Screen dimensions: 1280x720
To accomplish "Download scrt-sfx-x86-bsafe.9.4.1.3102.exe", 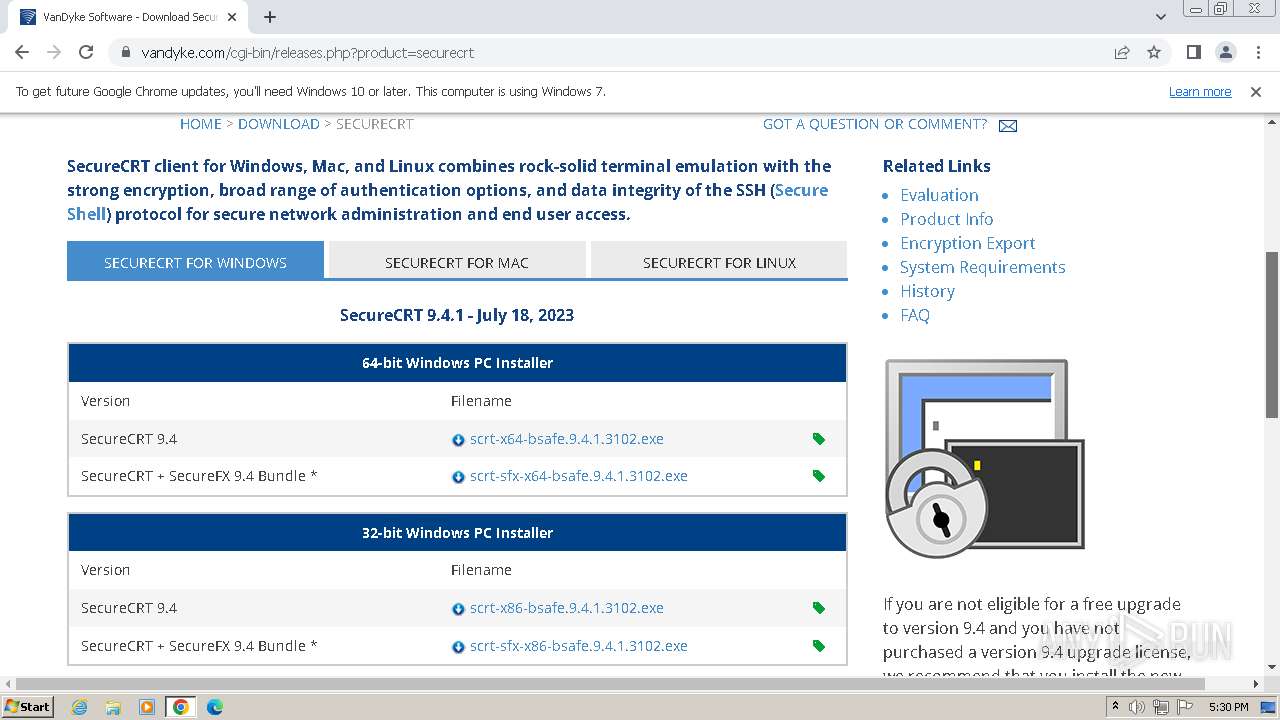I will click(579, 646).
